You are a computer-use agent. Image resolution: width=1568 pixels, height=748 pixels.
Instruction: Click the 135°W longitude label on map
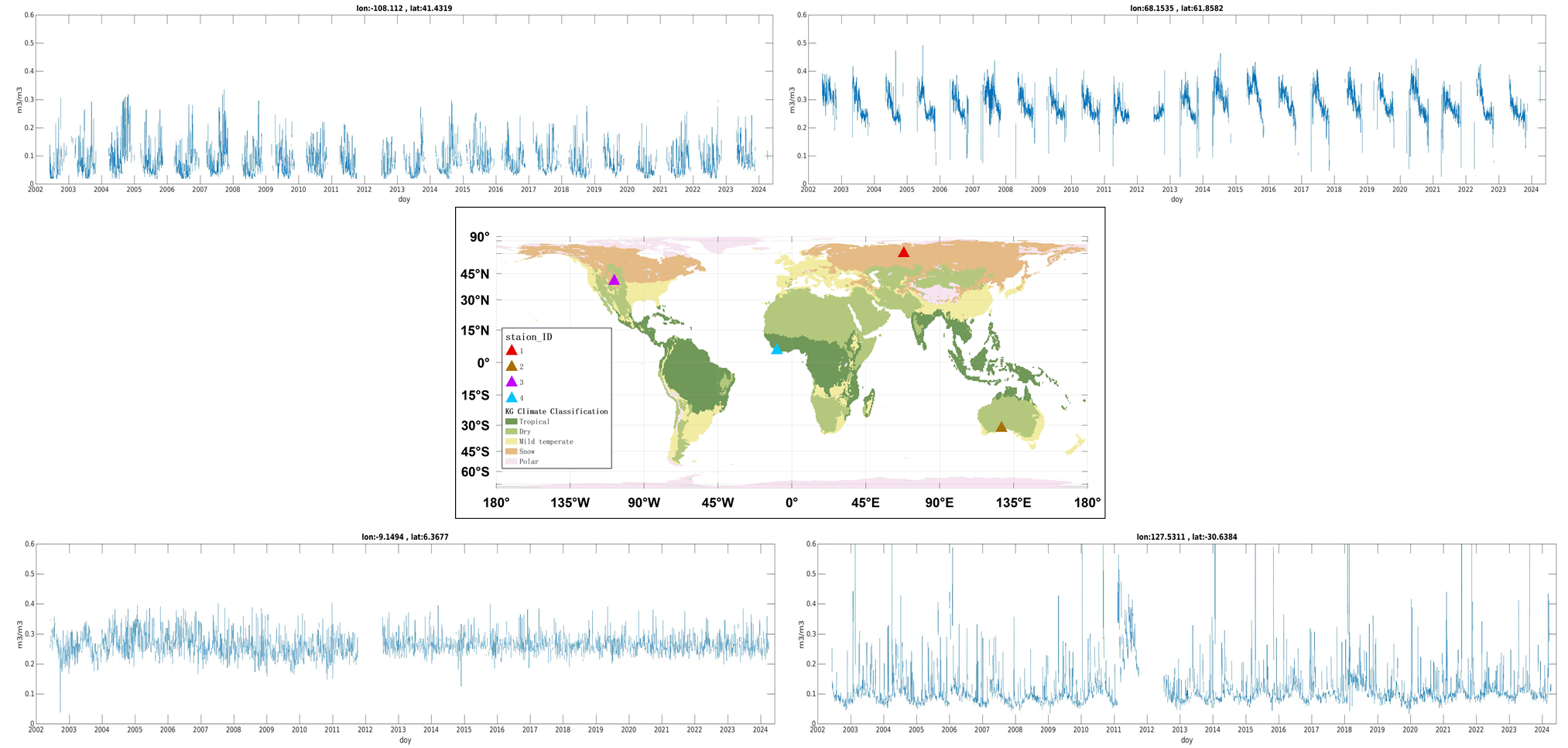570,503
